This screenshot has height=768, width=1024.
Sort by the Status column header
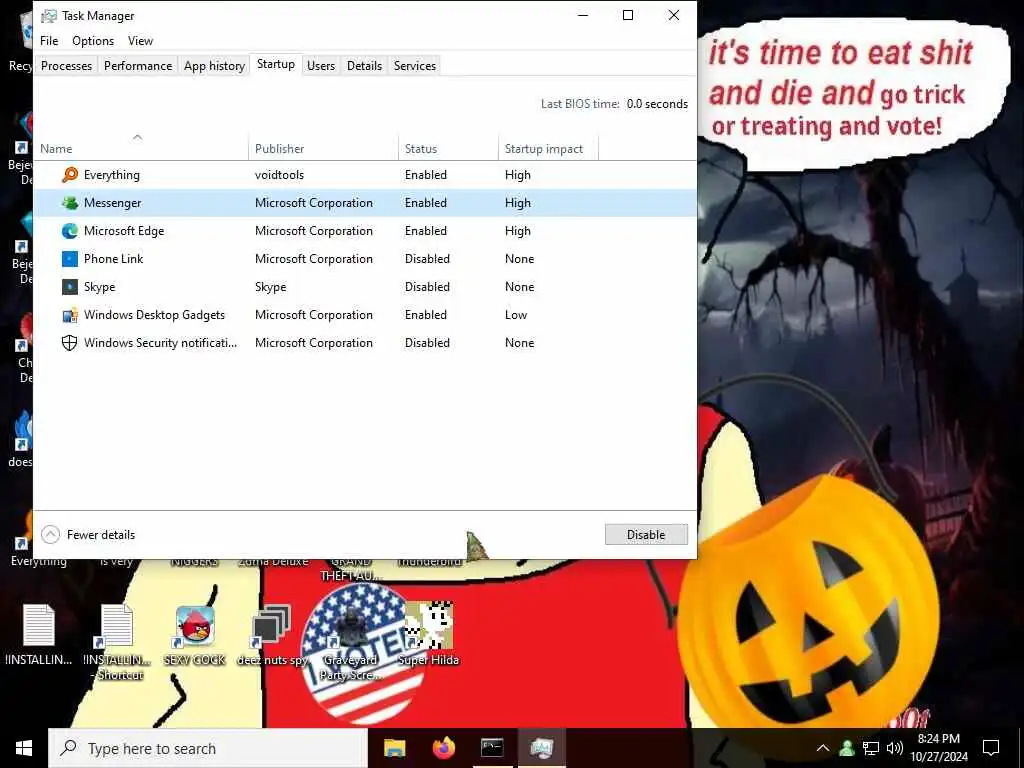pyautogui.click(x=448, y=147)
